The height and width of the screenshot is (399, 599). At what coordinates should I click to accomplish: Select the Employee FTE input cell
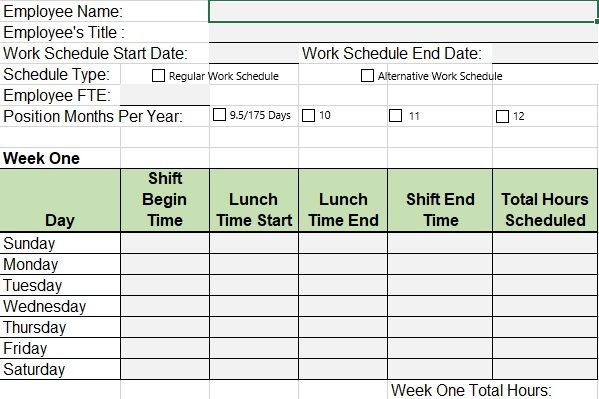point(165,95)
